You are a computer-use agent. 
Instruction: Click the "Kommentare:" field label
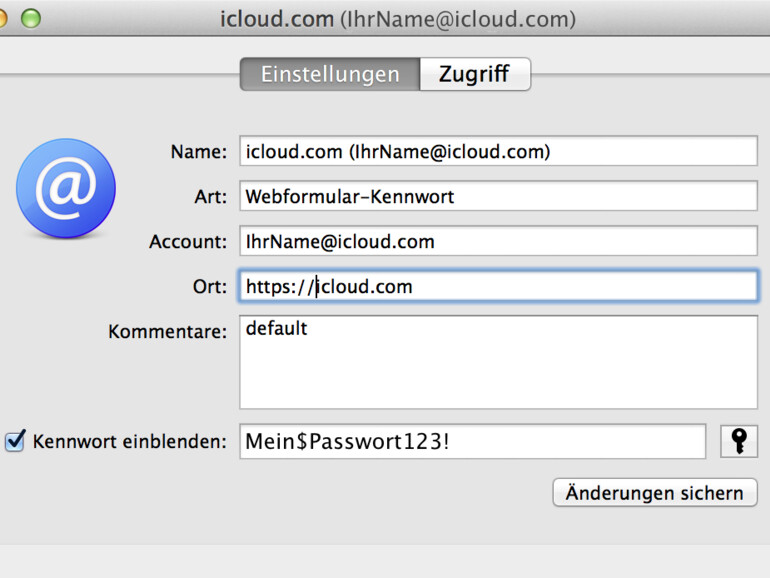167,332
